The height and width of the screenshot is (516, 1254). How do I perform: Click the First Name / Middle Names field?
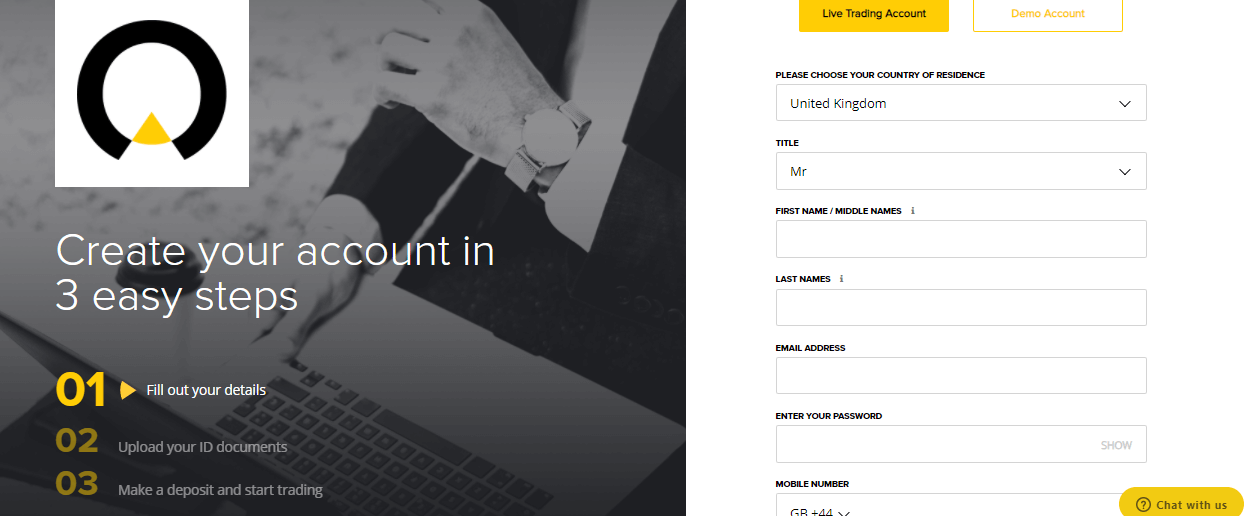[961, 239]
